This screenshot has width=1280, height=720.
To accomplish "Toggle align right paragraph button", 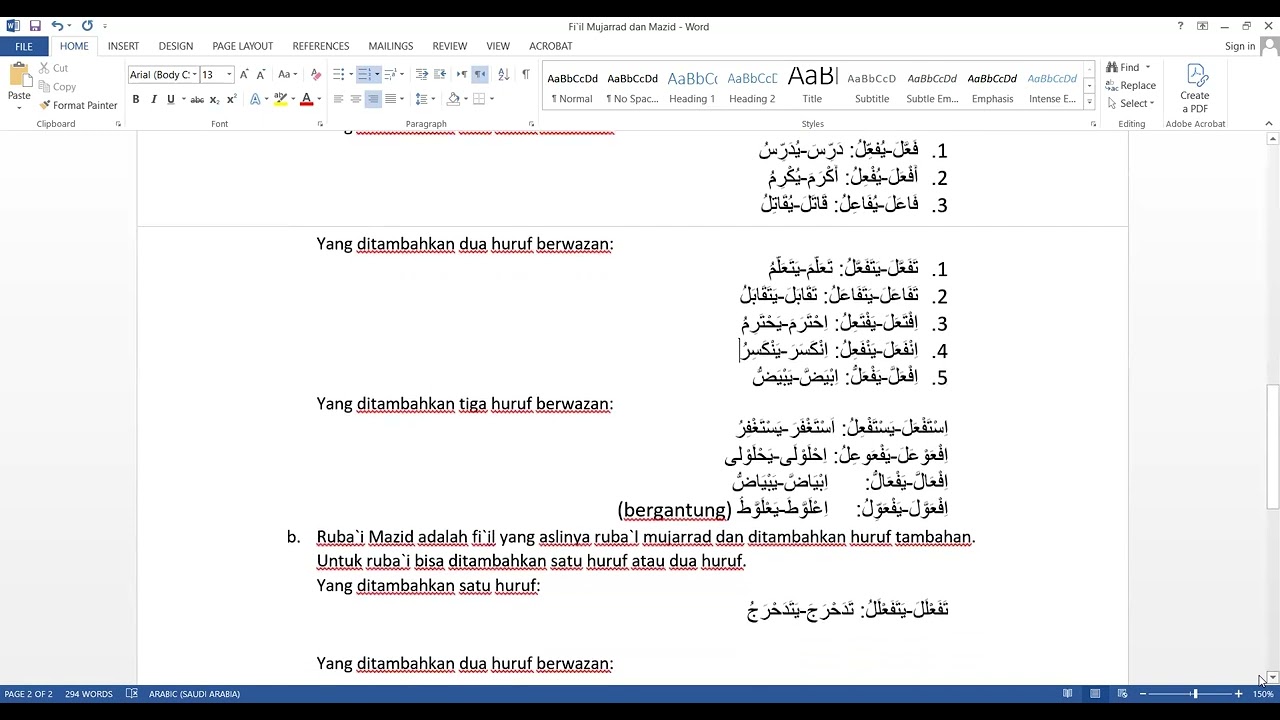I will pos(373,99).
